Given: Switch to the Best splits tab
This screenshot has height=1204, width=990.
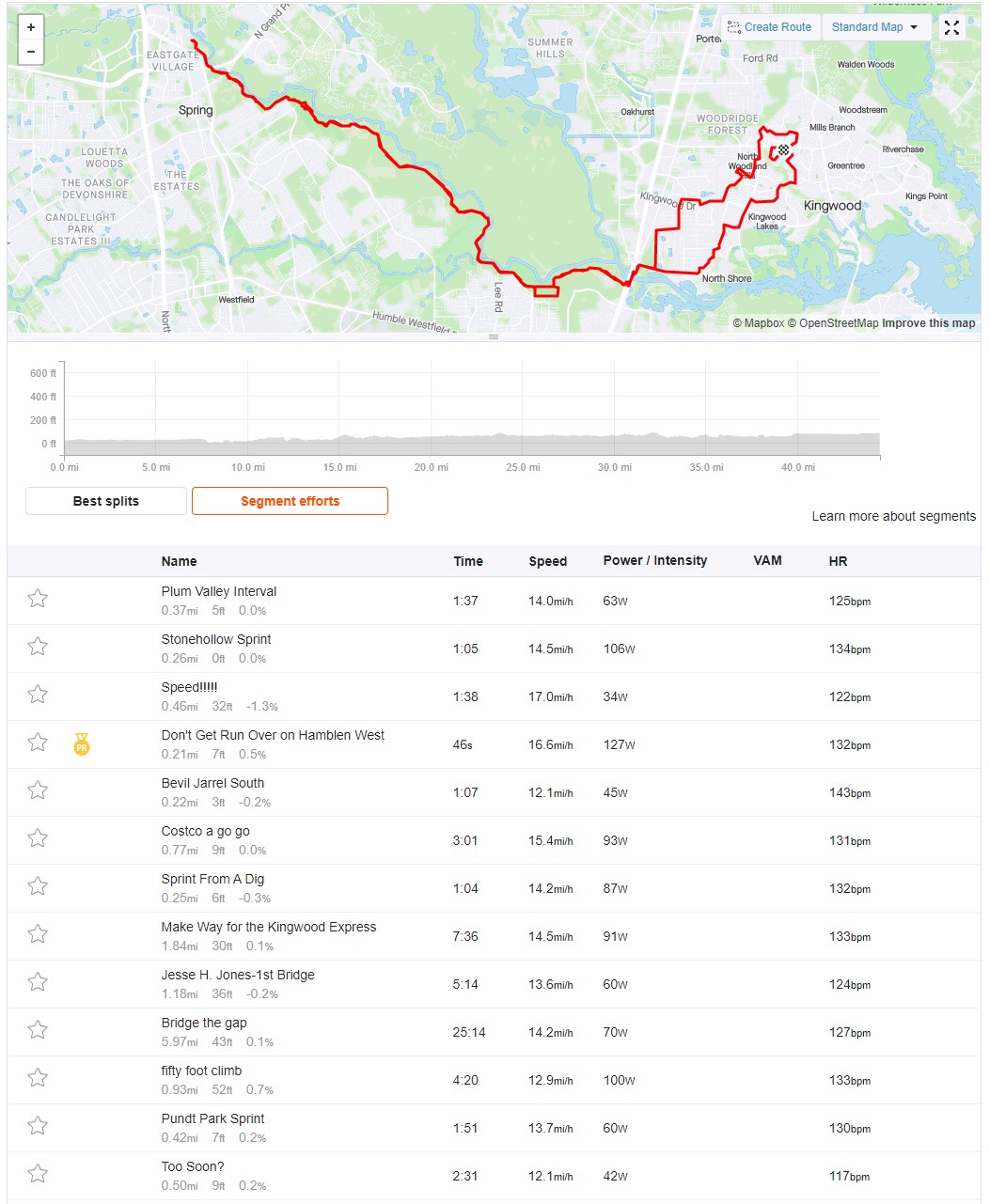Looking at the screenshot, I should coord(106,501).
